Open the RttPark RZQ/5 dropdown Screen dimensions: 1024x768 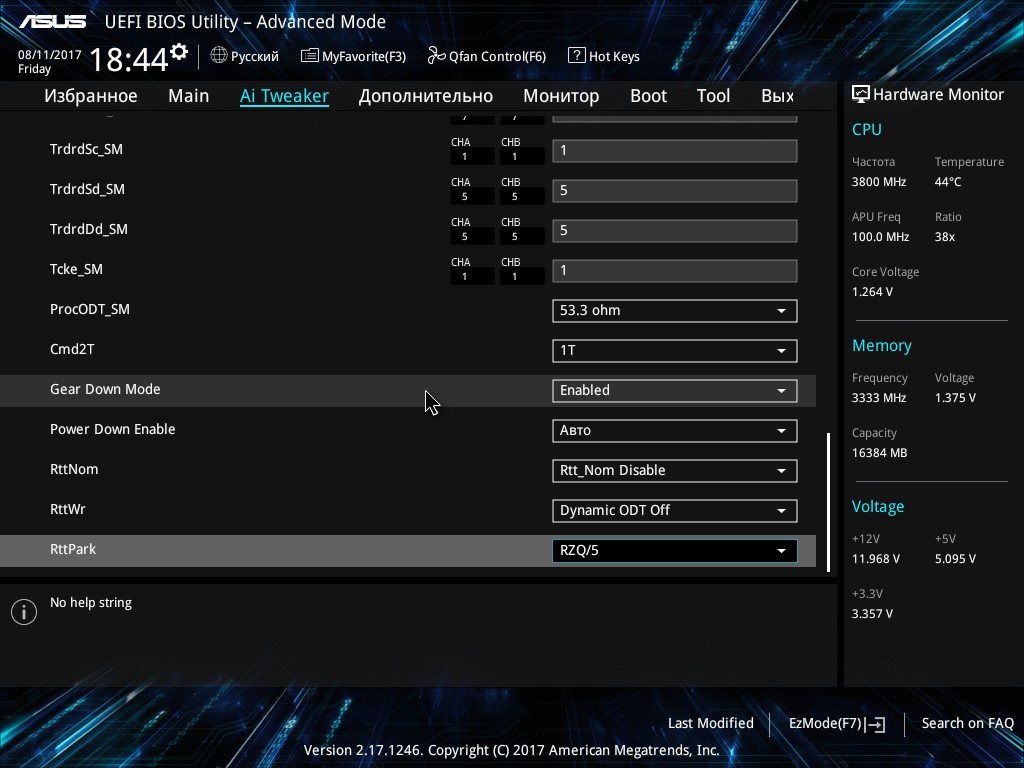click(675, 551)
